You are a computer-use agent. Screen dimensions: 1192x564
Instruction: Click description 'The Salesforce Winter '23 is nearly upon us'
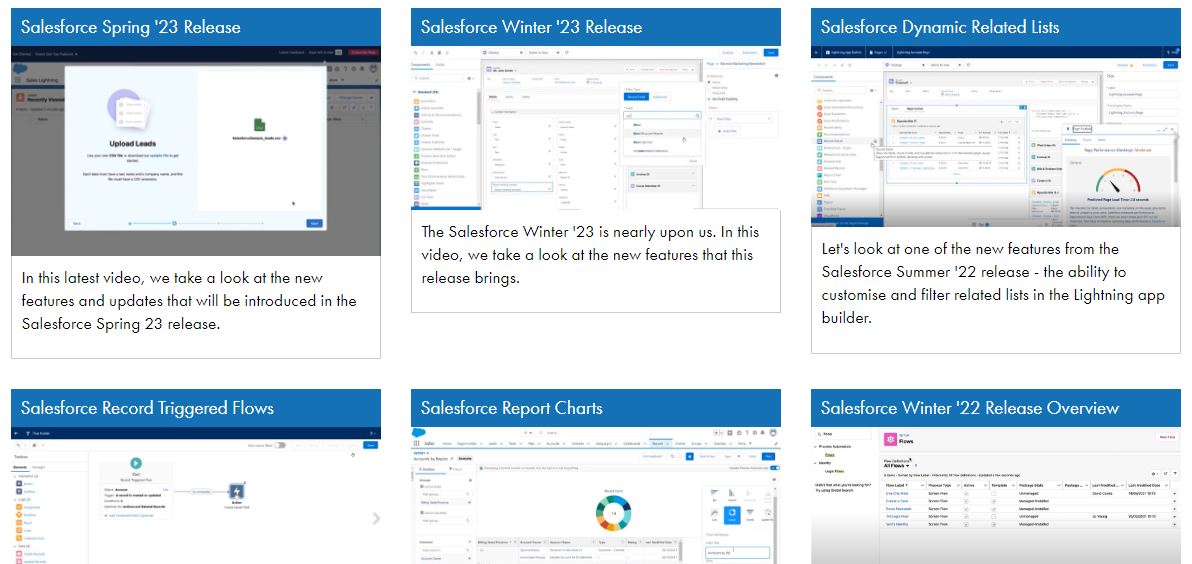590,255
